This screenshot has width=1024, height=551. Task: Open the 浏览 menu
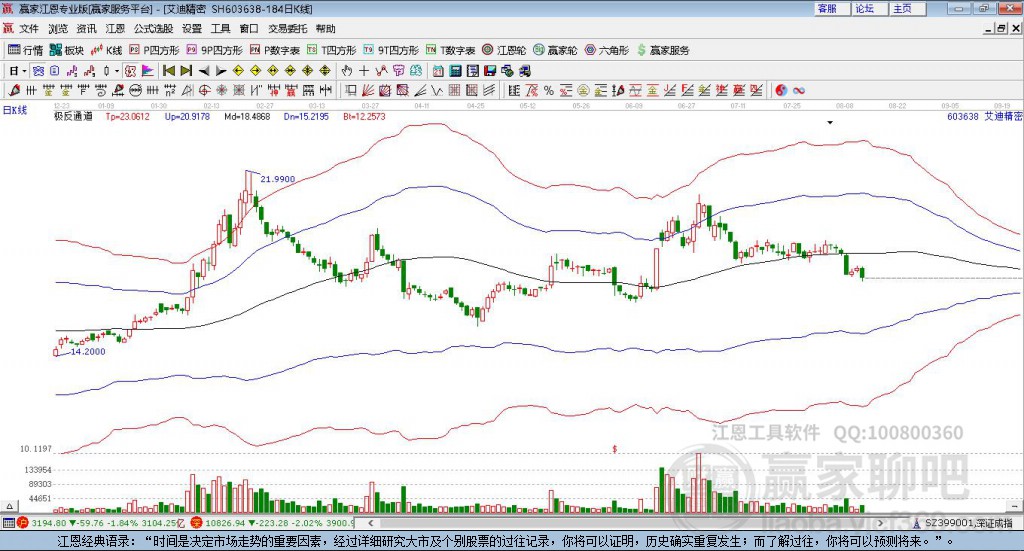point(57,29)
